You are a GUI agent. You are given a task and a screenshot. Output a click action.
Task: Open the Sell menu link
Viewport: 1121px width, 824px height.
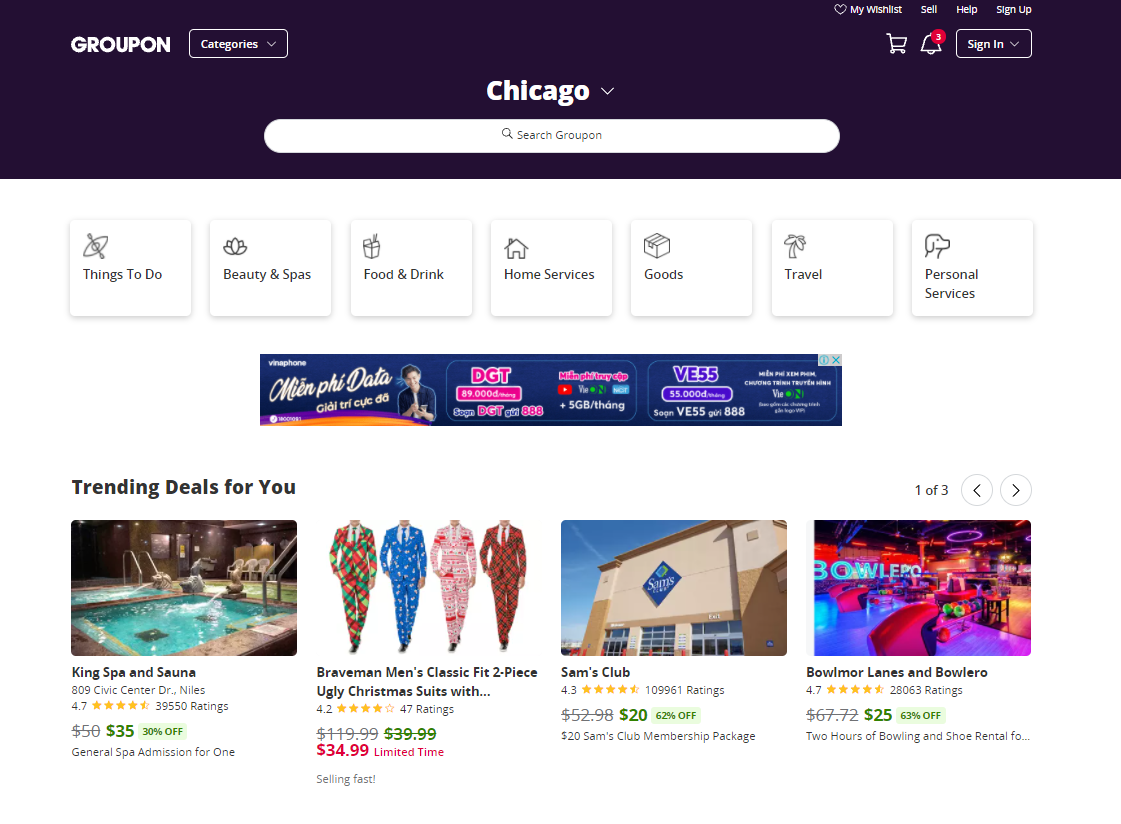[x=929, y=9]
